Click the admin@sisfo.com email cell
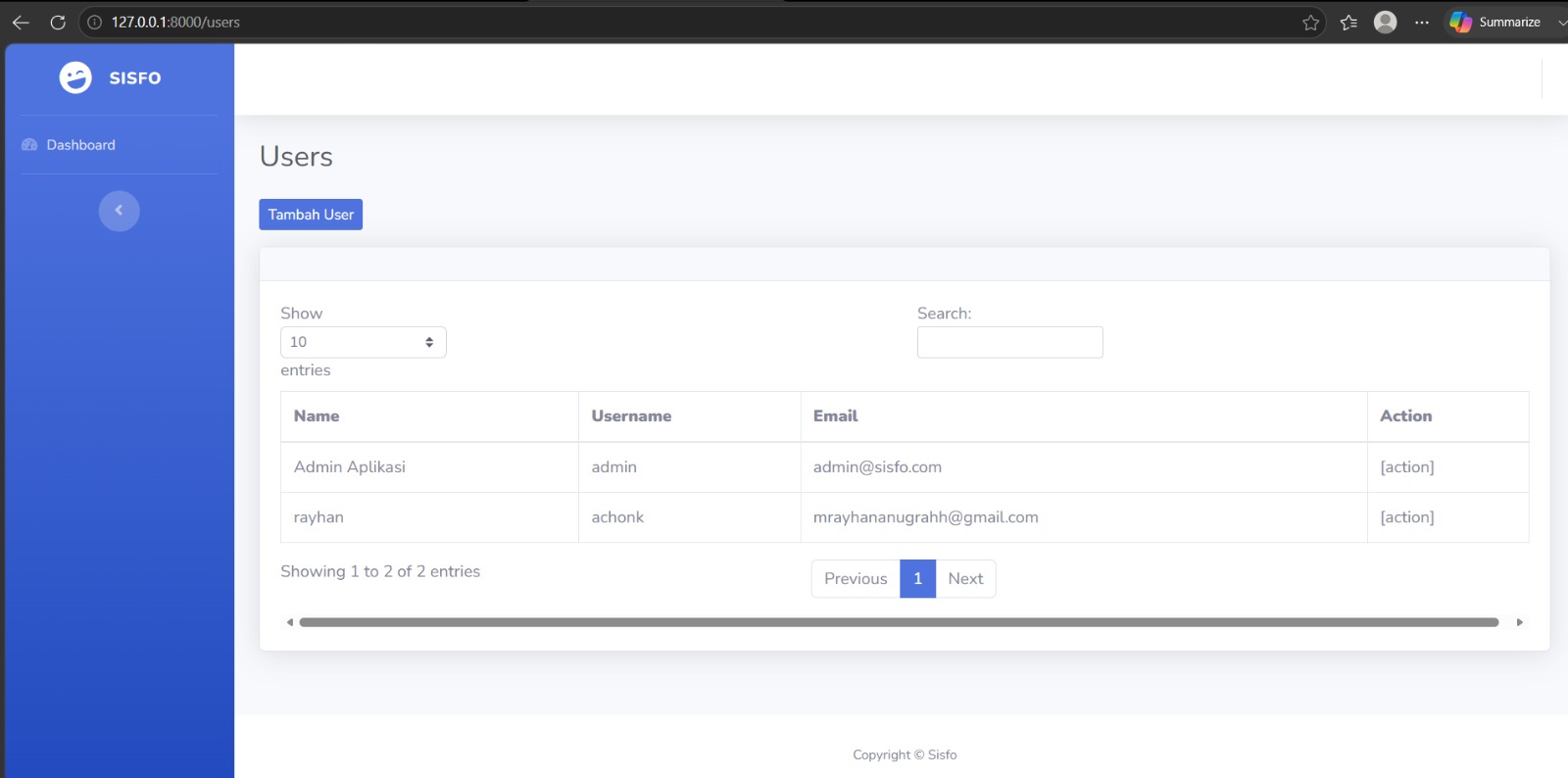1568x778 pixels. [x=1084, y=467]
